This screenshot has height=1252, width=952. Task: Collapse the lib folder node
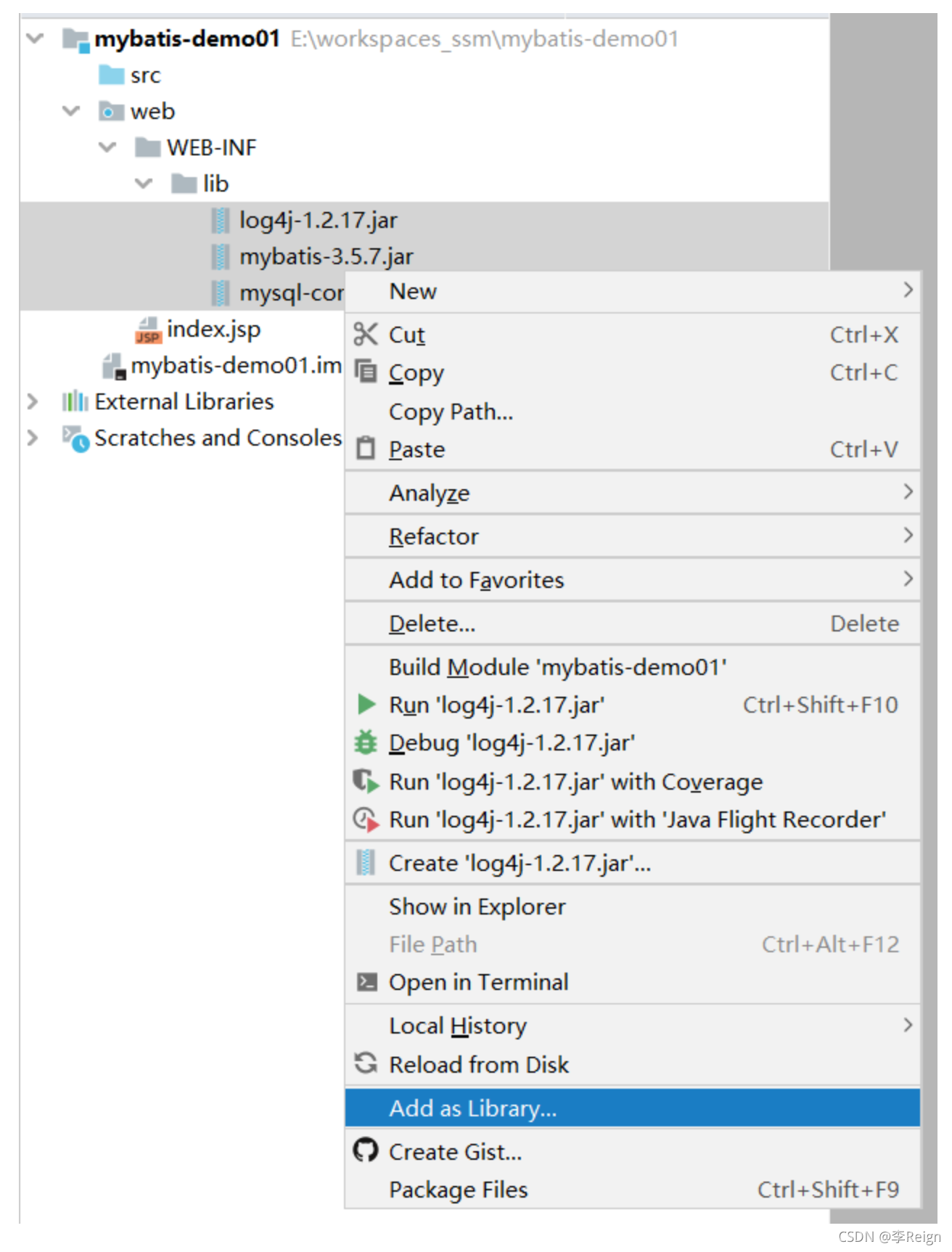pos(144,184)
